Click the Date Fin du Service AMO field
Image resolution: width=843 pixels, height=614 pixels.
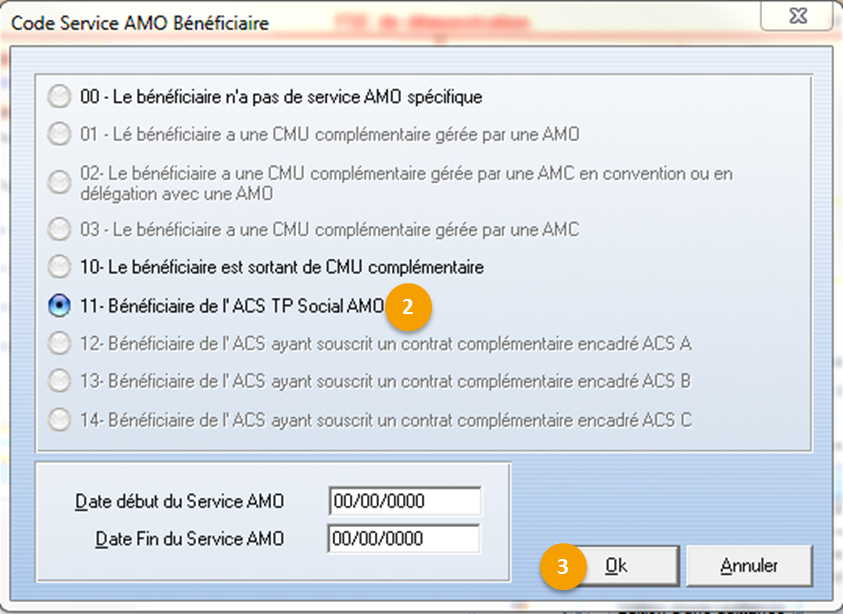pos(404,539)
